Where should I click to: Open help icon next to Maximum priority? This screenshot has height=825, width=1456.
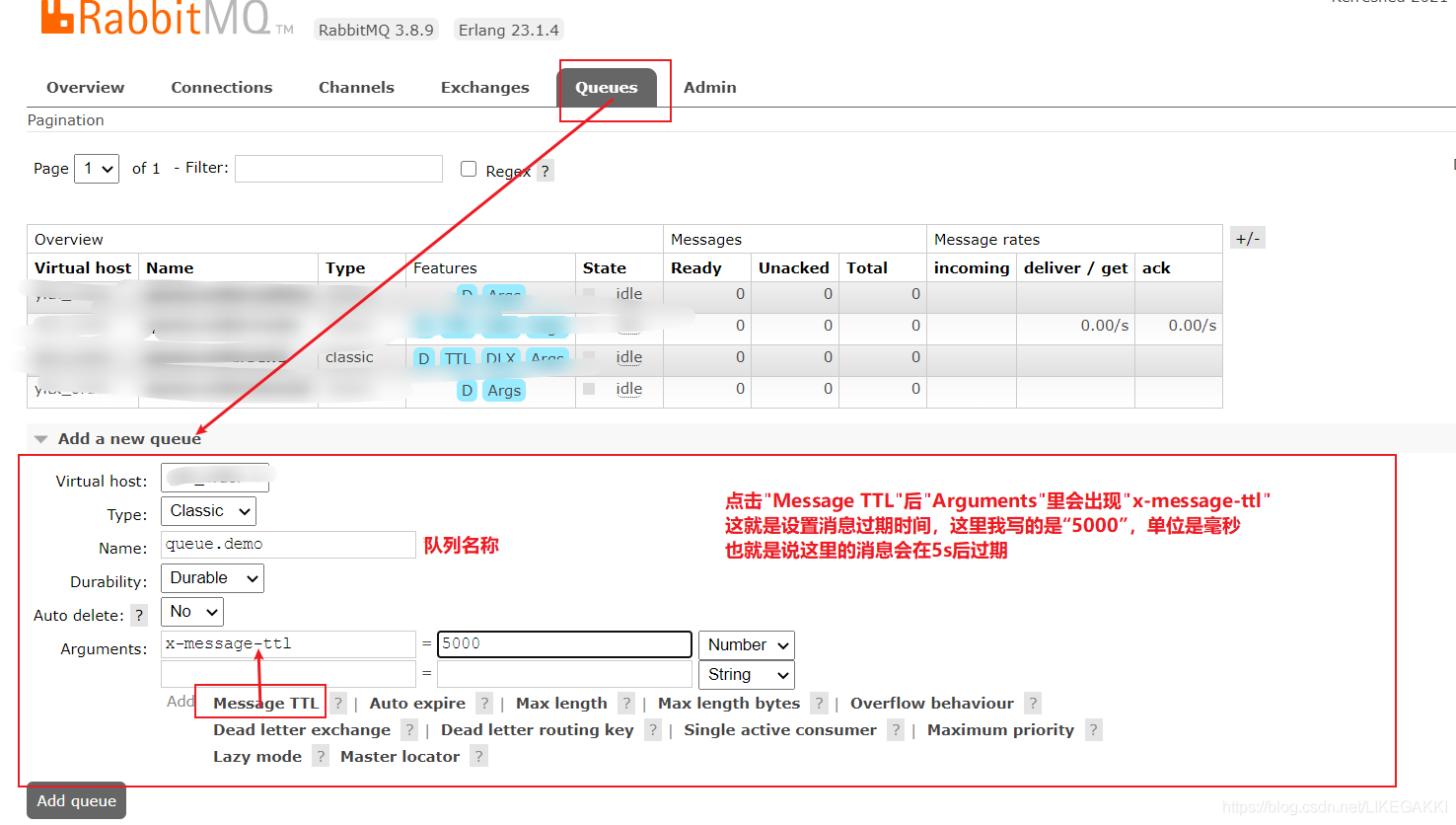(x=1093, y=729)
